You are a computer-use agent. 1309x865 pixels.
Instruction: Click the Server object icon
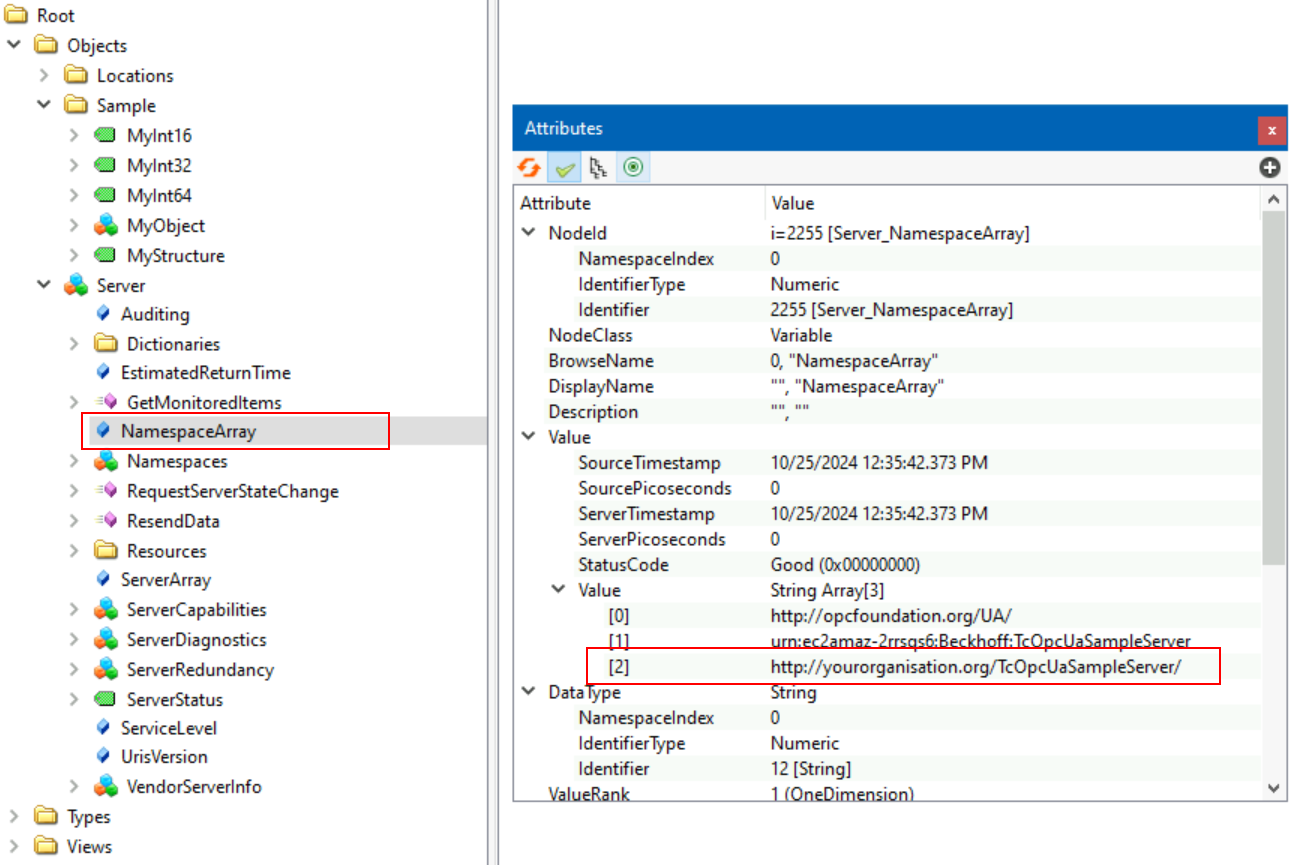click(75, 285)
